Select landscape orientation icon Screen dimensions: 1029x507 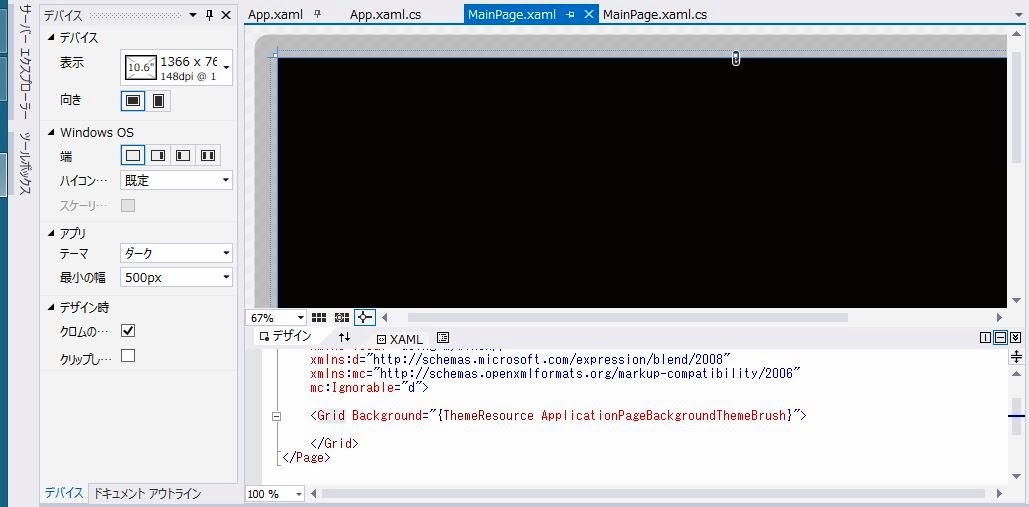pos(132,101)
